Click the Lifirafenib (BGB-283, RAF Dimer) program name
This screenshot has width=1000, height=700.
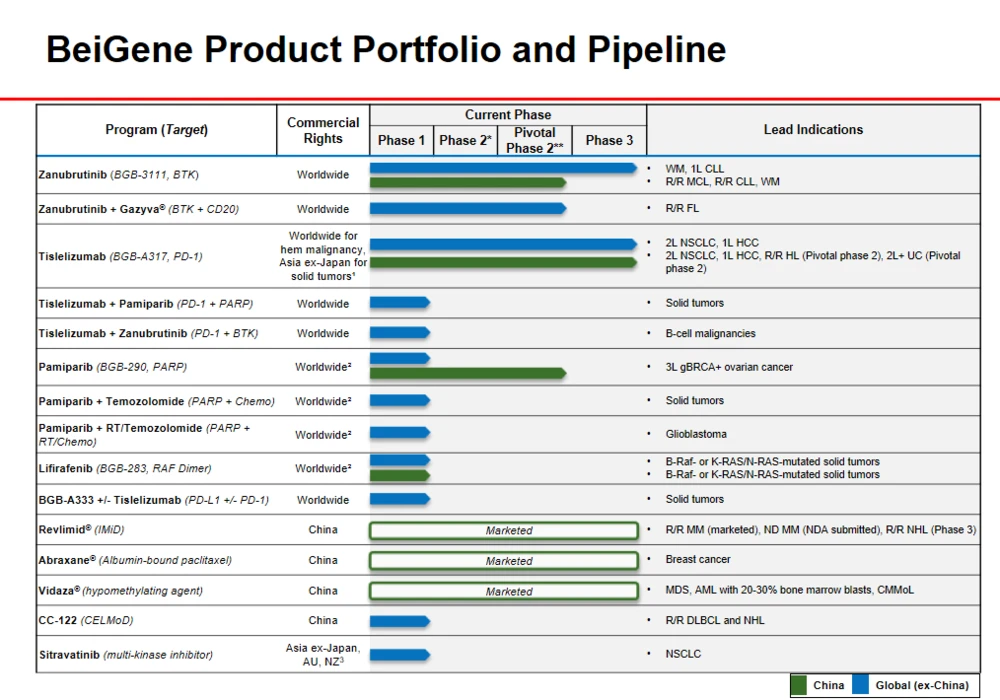point(125,468)
